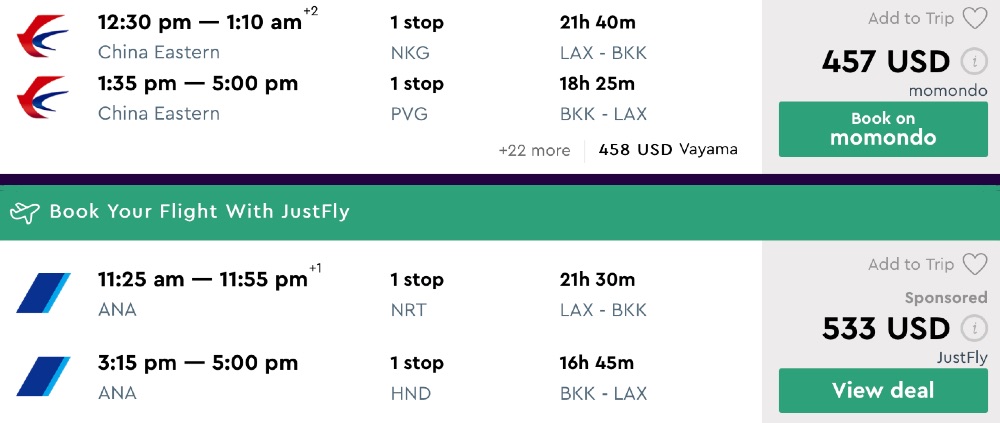
Task: Open Book Your Flight With JustFly banner
Action: point(200,212)
